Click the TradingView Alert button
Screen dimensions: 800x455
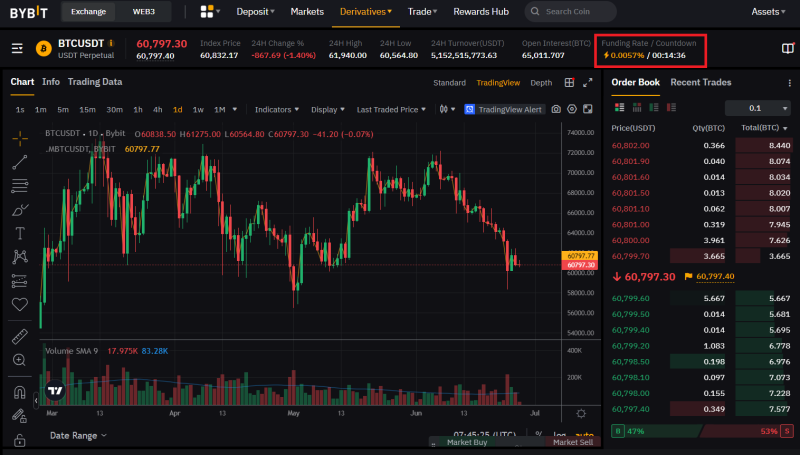click(x=504, y=109)
